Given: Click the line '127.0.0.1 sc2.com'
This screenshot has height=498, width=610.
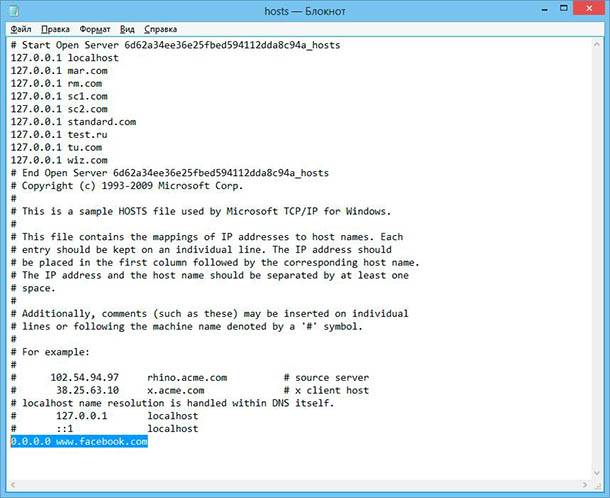Looking at the screenshot, I should 59,109.
